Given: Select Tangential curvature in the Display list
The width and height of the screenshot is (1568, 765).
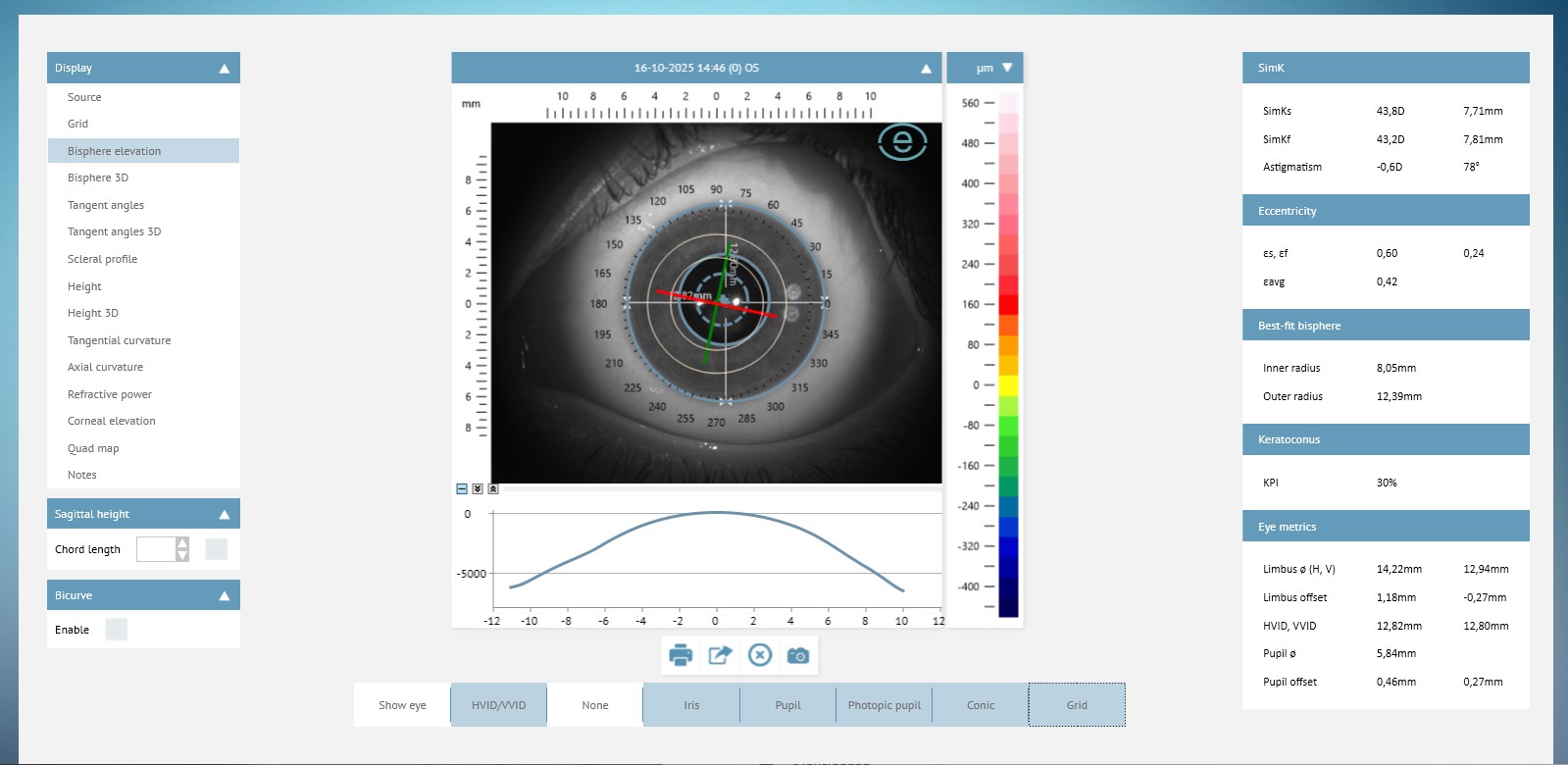Looking at the screenshot, I should (119, 340).
